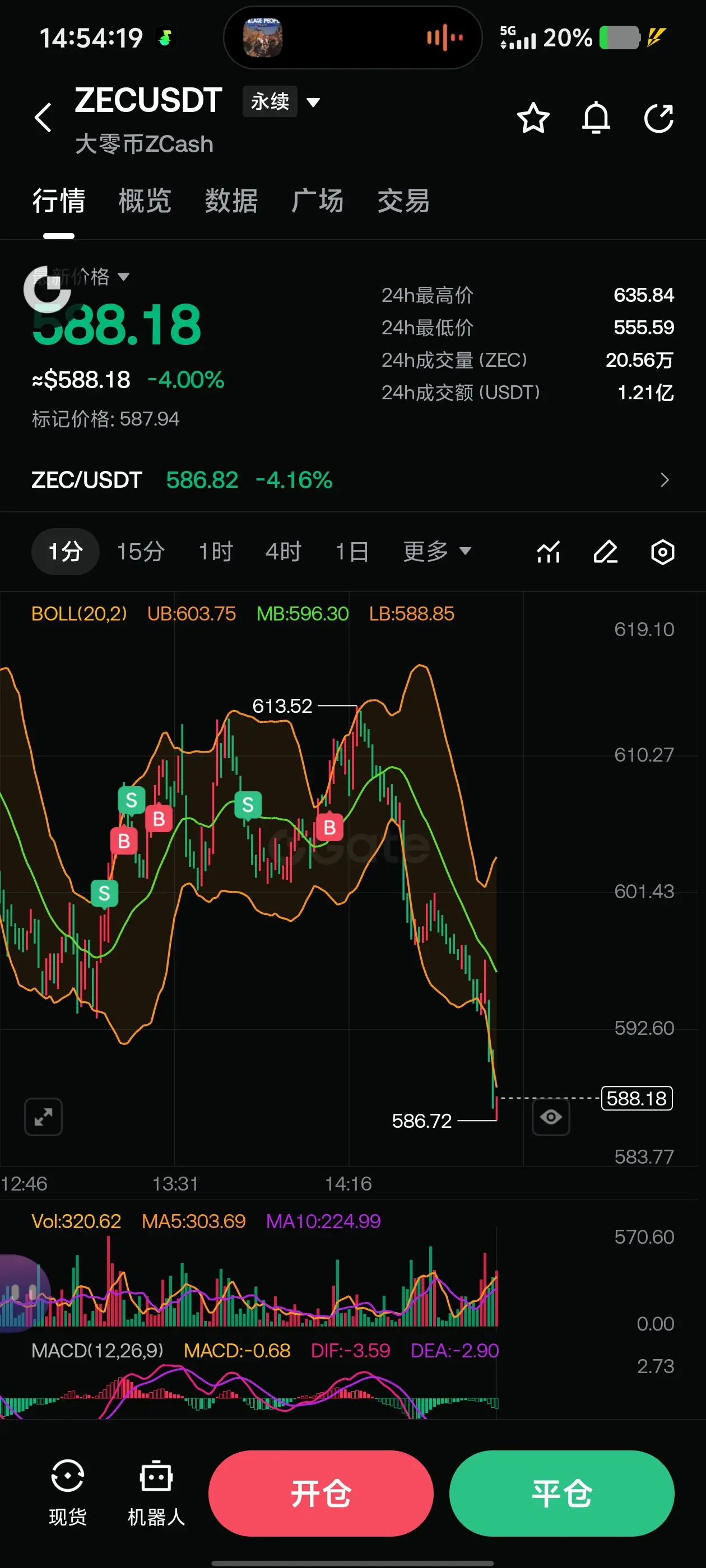Tap the chart high label 613.52
Image resolution: width=706 pixels, height=1568 pixels.
(282, 706)
